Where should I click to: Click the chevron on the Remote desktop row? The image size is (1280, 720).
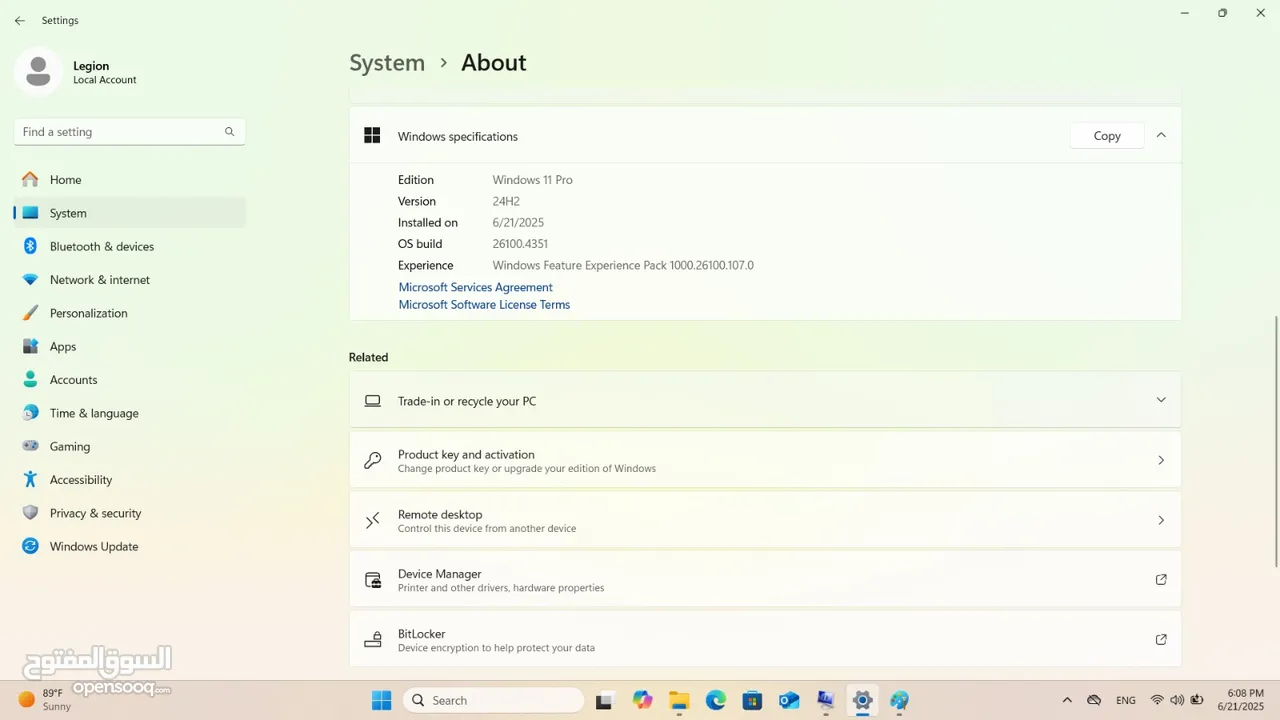click(1161, 520)
